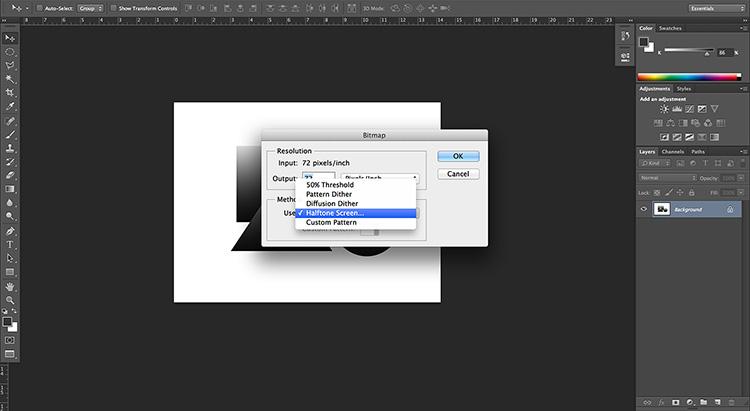
Task: Select the Magic Wand tool
Action: [x=10, y=79]
